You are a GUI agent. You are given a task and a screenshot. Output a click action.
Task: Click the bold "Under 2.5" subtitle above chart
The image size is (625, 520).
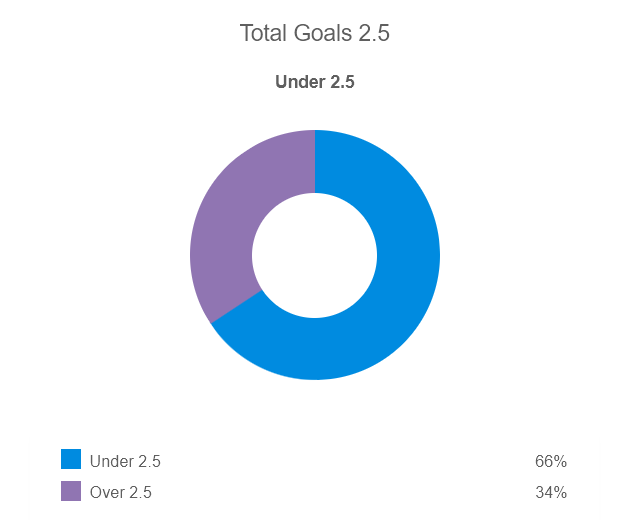(x=314, y=83)
